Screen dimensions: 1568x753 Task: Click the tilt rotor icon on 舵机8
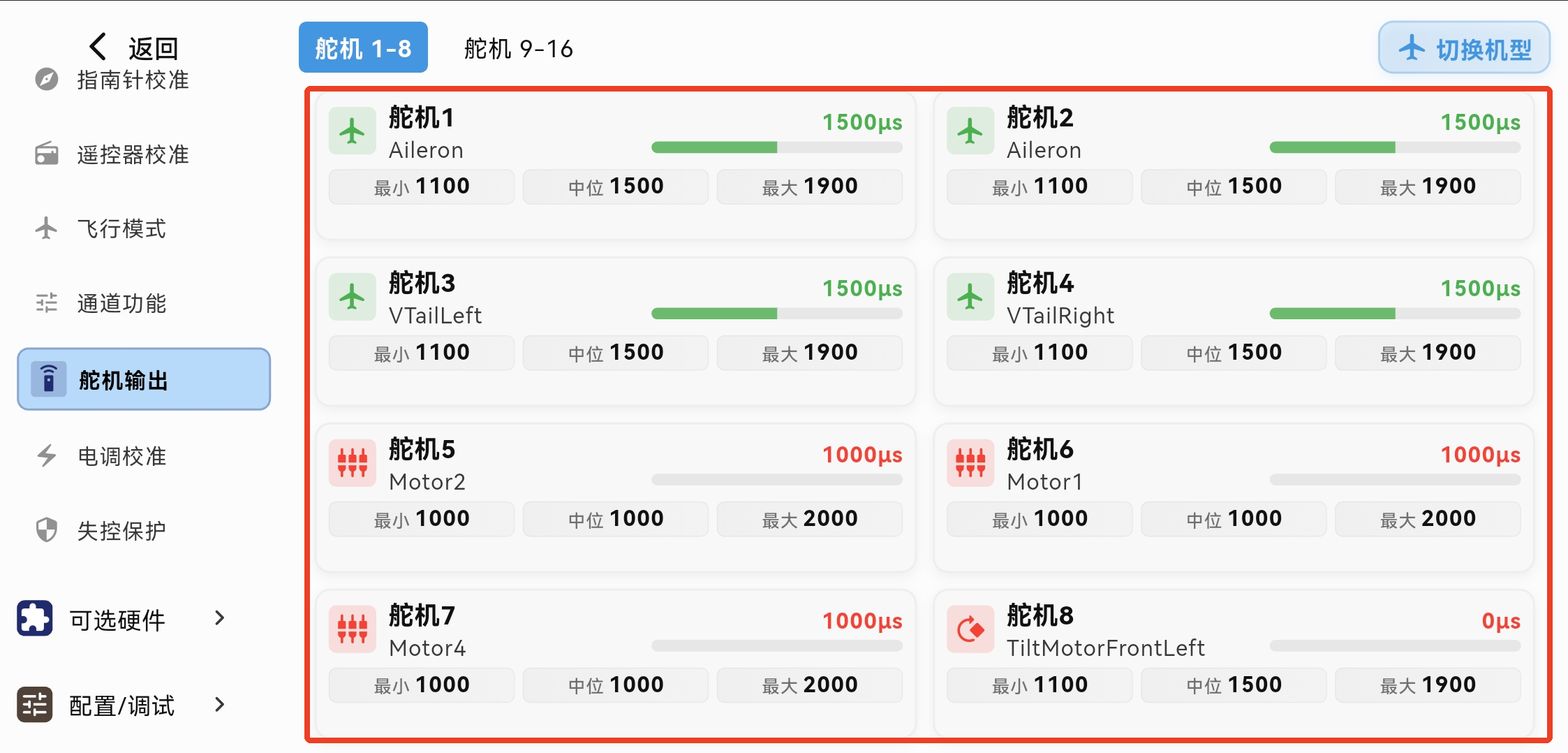click(970, 629)
